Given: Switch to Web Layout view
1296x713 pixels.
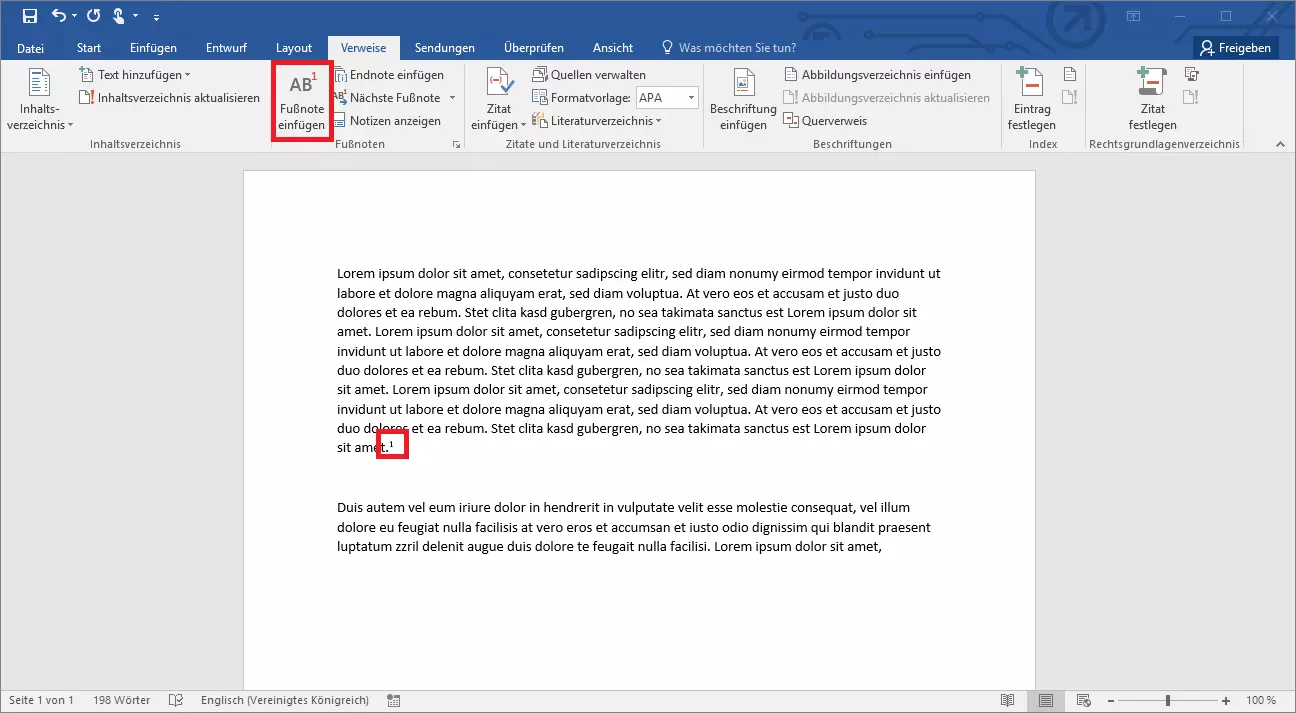Looking at the screenshot, I should 1083,700.
